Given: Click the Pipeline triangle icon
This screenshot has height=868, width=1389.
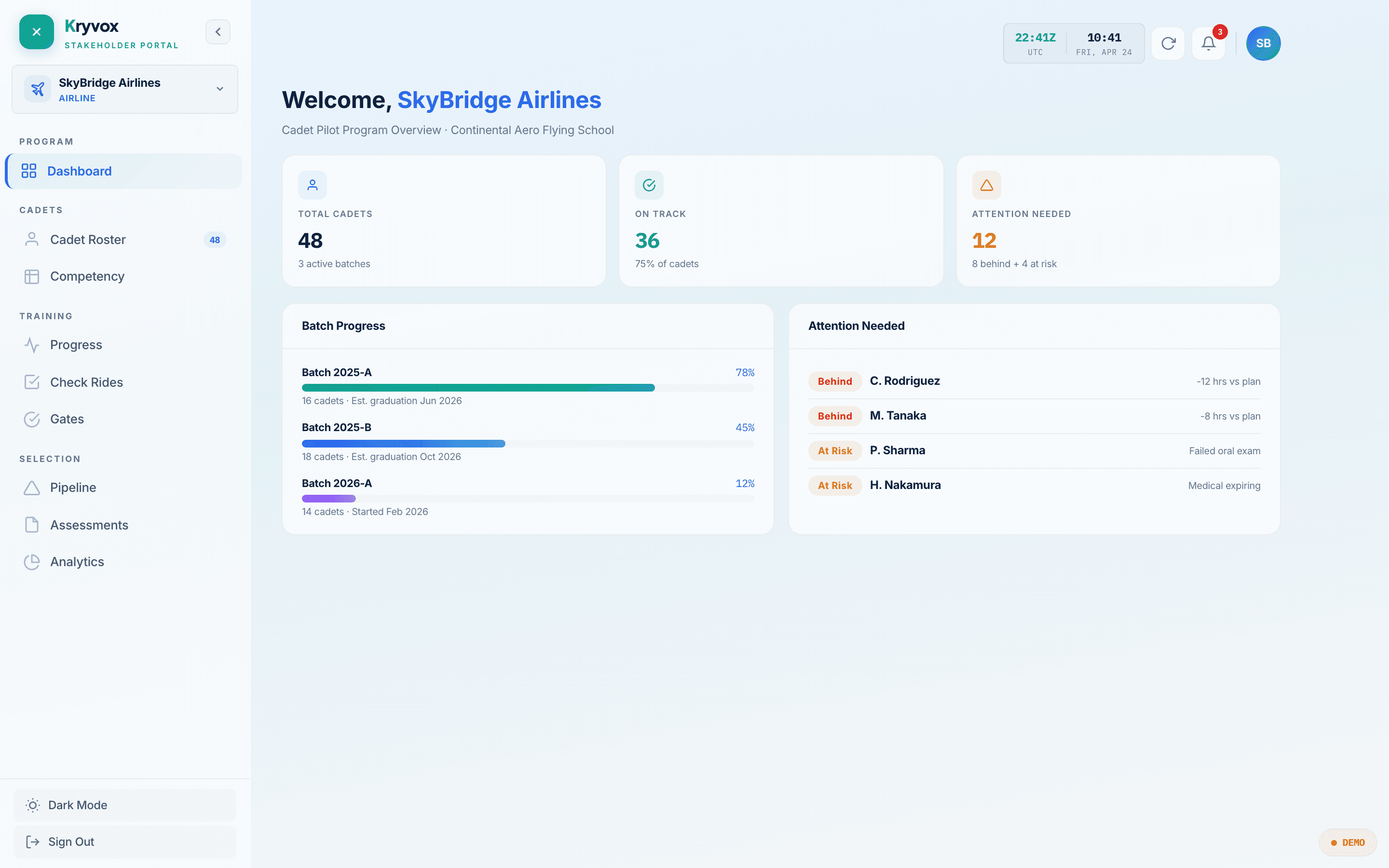Looking at the screenshot, I should point(31,488).
